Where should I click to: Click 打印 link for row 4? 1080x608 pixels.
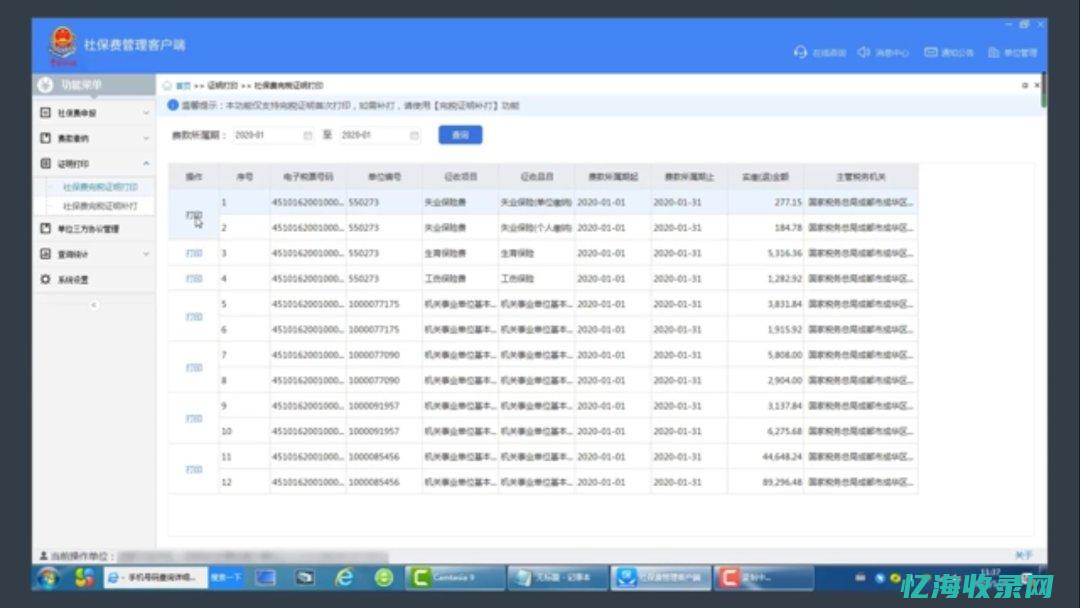click(x=194, y=279)
